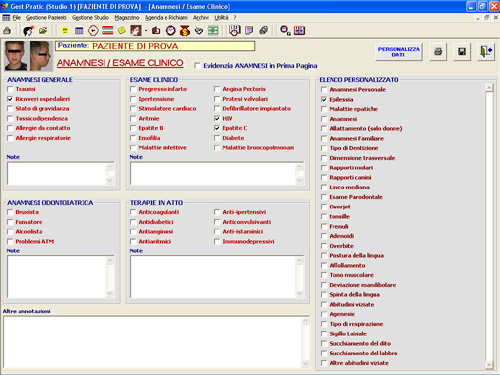The image size is (500, 375).
Task: Click the yellow smiley face toolbar icon
Action: (x=65, y=31)
